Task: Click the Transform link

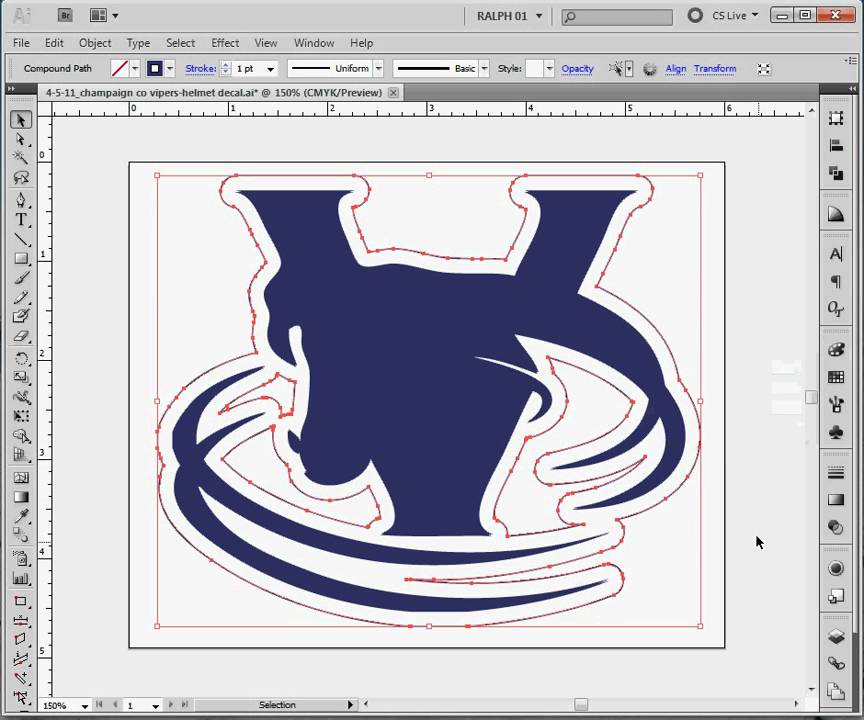Action: pyautogui.click(x=715, y=69)
